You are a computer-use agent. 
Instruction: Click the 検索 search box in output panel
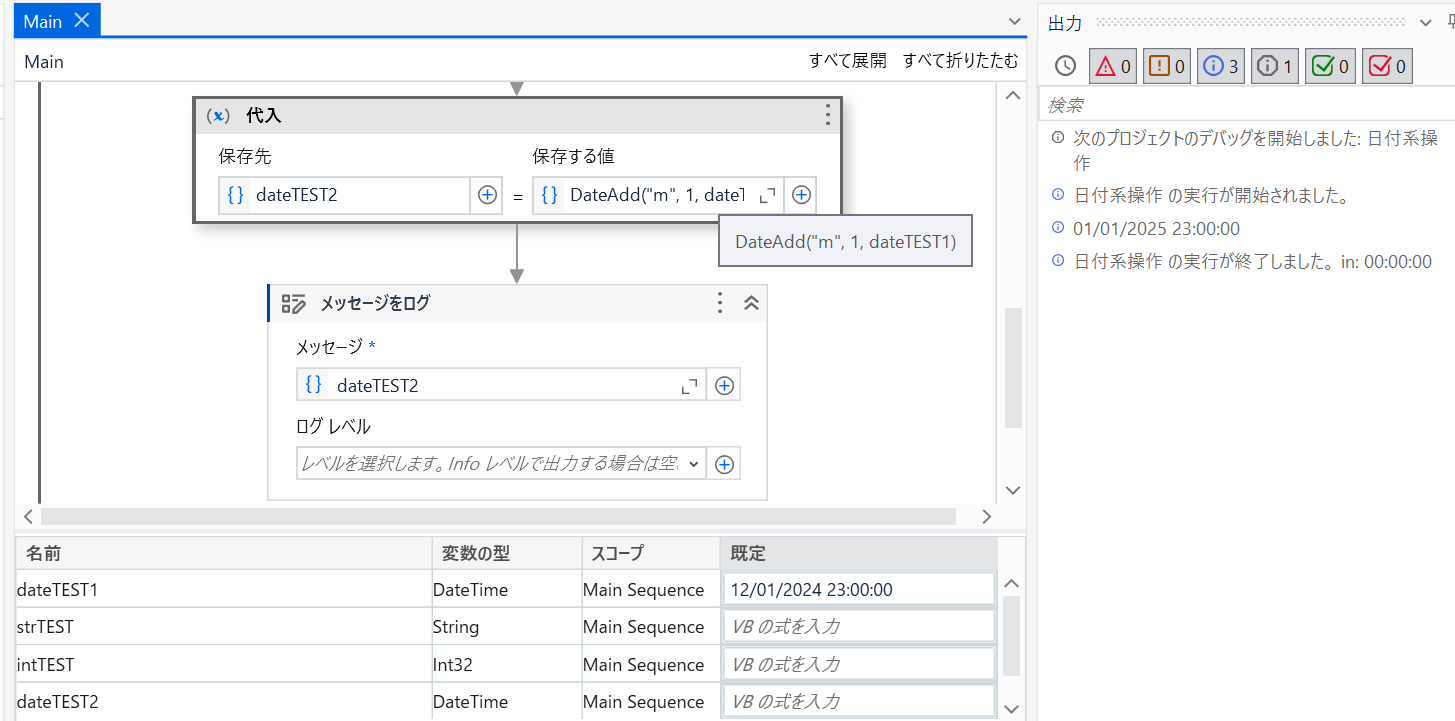point(1247,104)
